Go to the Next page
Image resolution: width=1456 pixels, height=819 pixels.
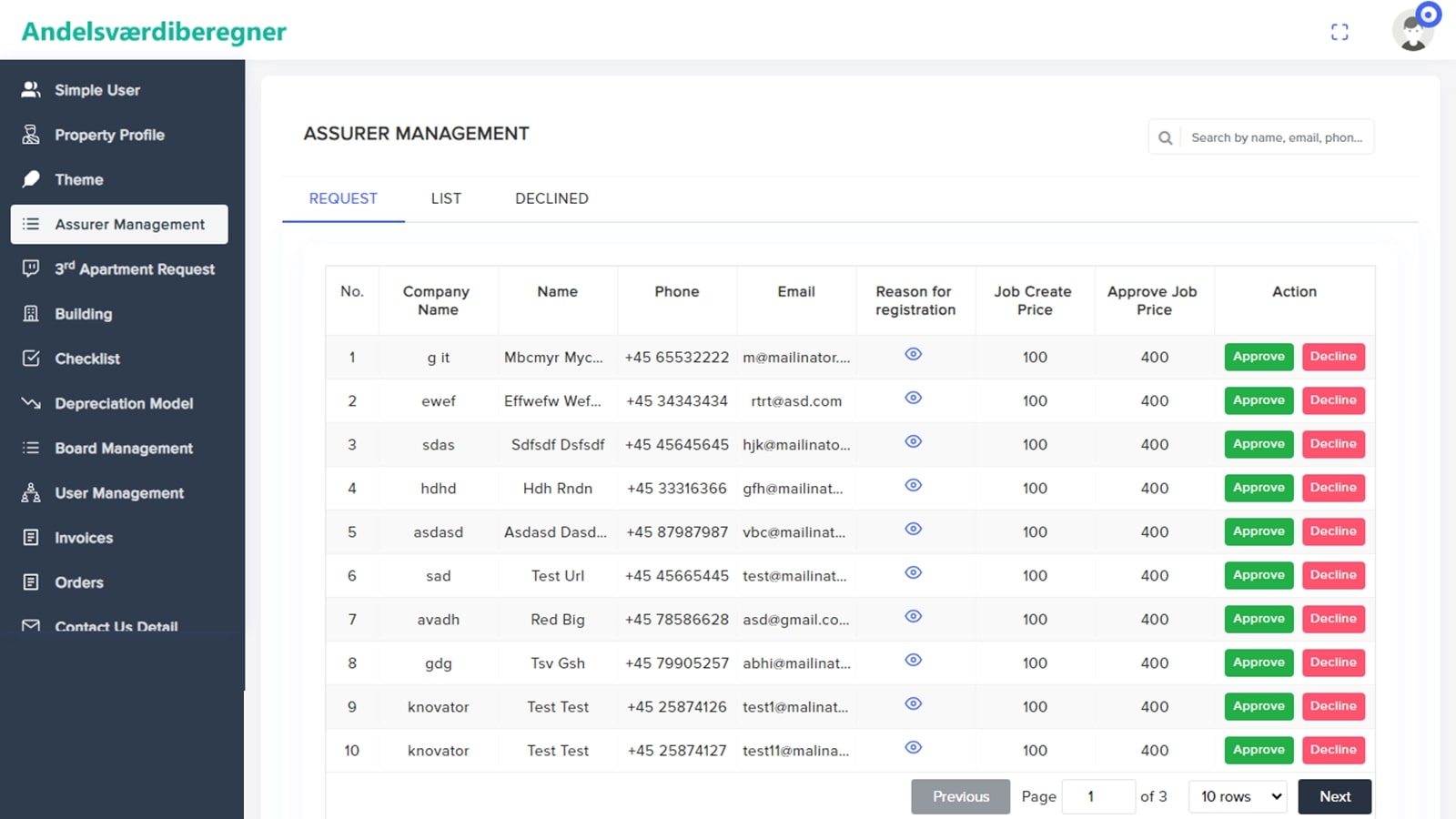1334,796
